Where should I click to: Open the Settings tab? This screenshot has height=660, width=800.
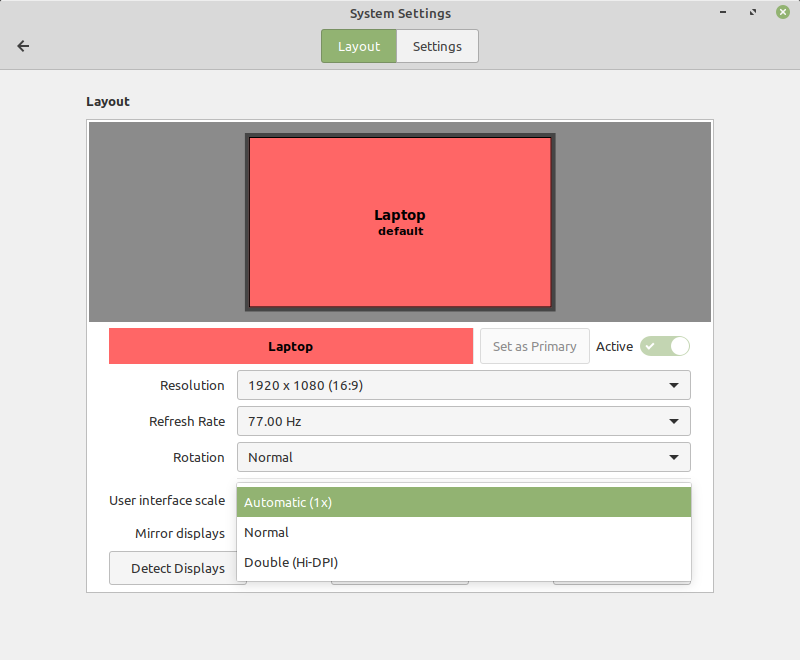(437, 46)
